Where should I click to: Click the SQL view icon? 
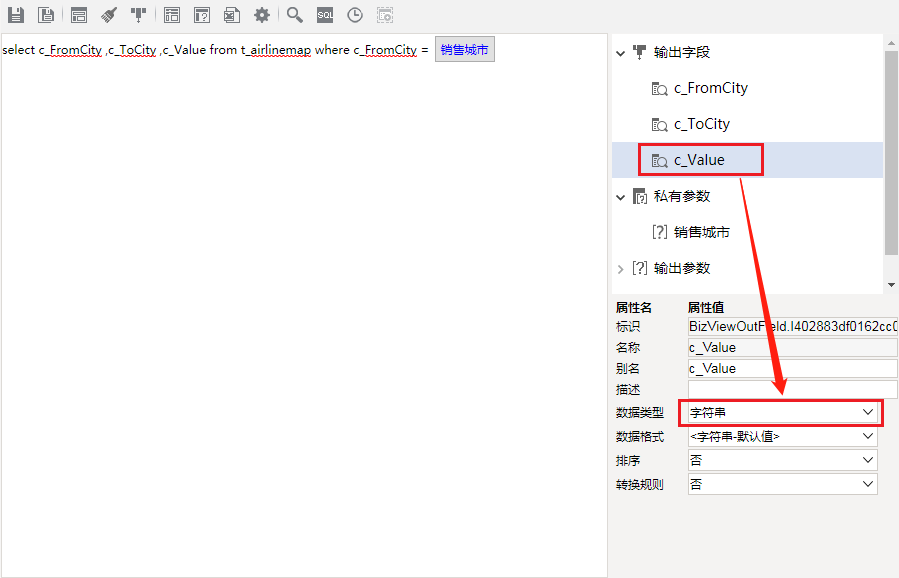click(325, 15)
